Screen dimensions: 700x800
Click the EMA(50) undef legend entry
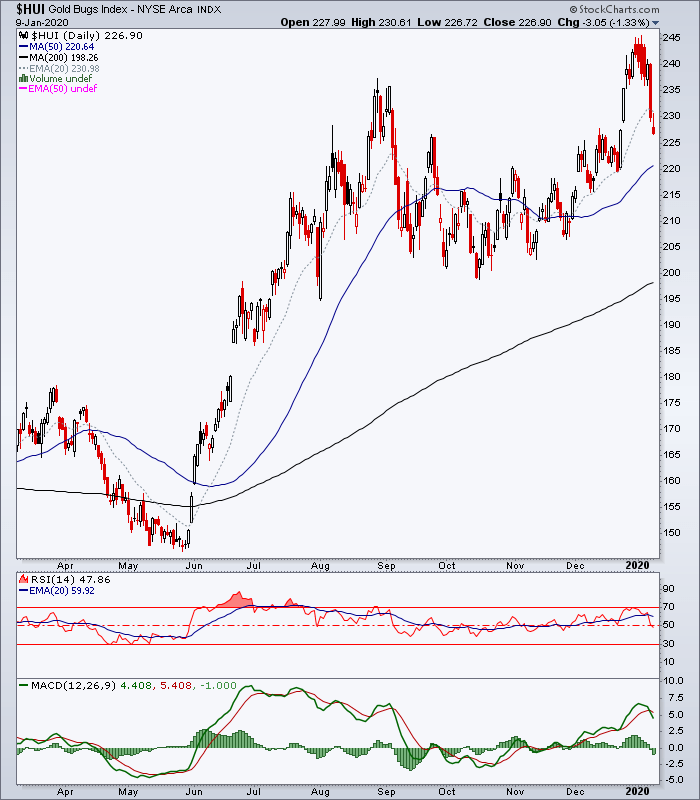[63, 89]
